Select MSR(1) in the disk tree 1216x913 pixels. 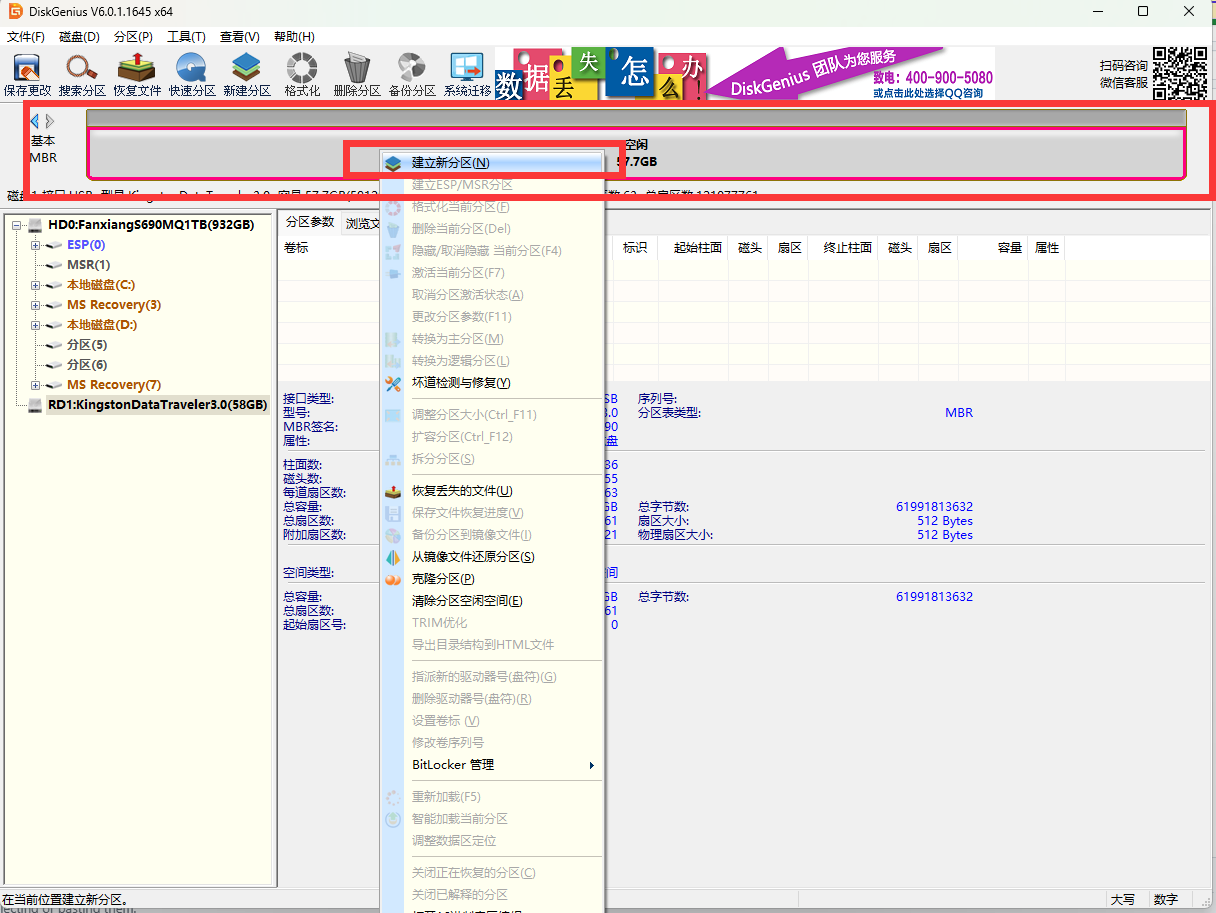point(88,265)
